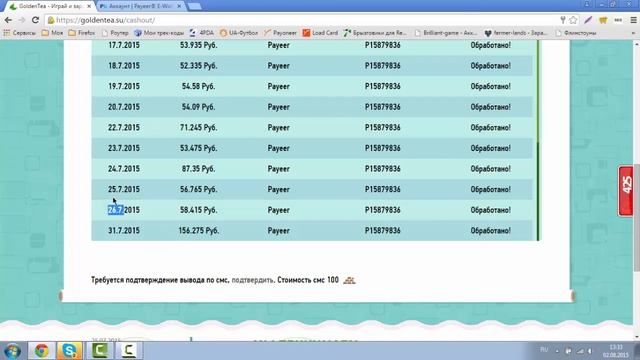This screenshot has height=360, width=640.
Task: Click the date 31.7.2015
Action: [124, 231]
